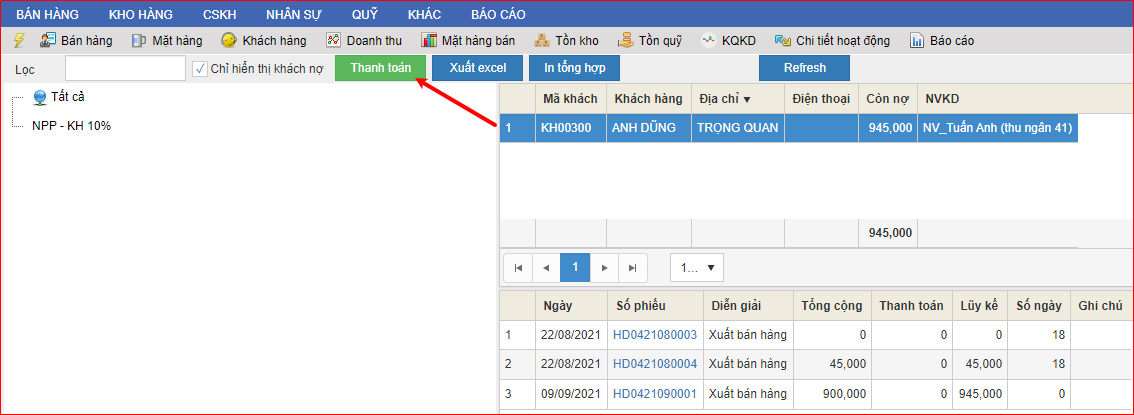Open invoice link HD0421090001
The width and height of the screenshot is (1134, 415).
(x=655, y=394)
